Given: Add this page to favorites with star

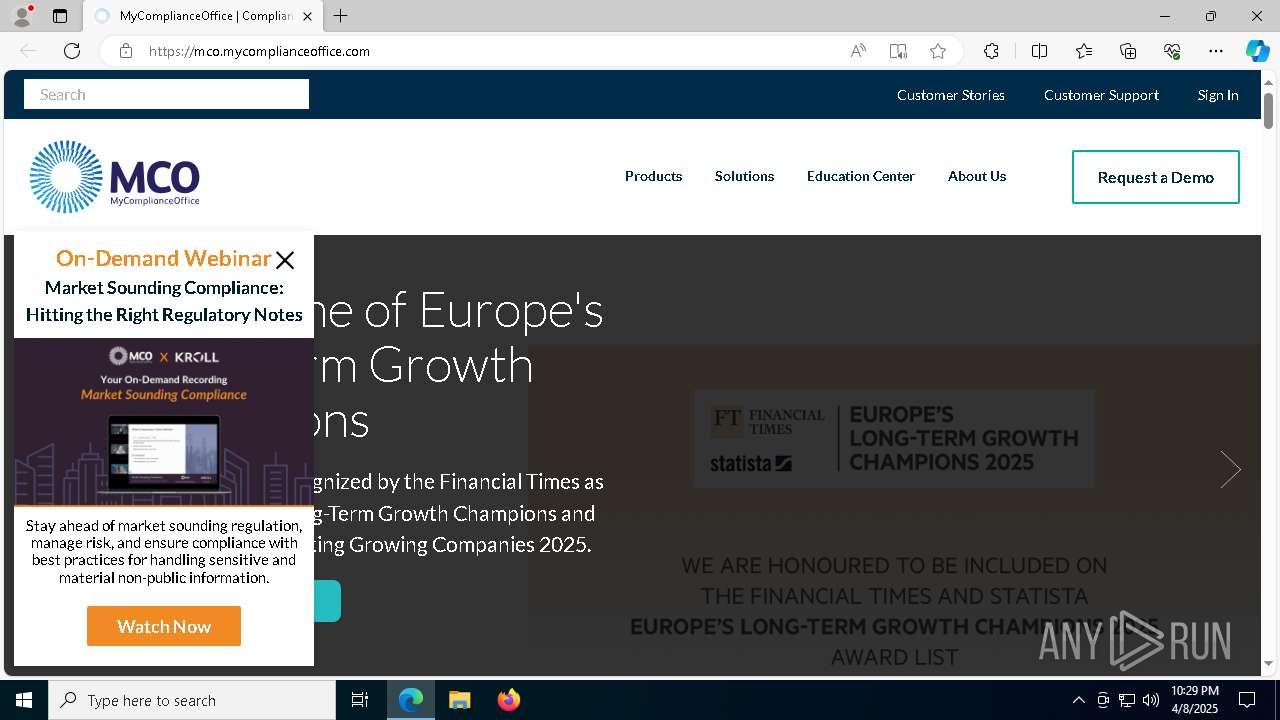Looking at the screenshot, I should click(x=938, y=51).
